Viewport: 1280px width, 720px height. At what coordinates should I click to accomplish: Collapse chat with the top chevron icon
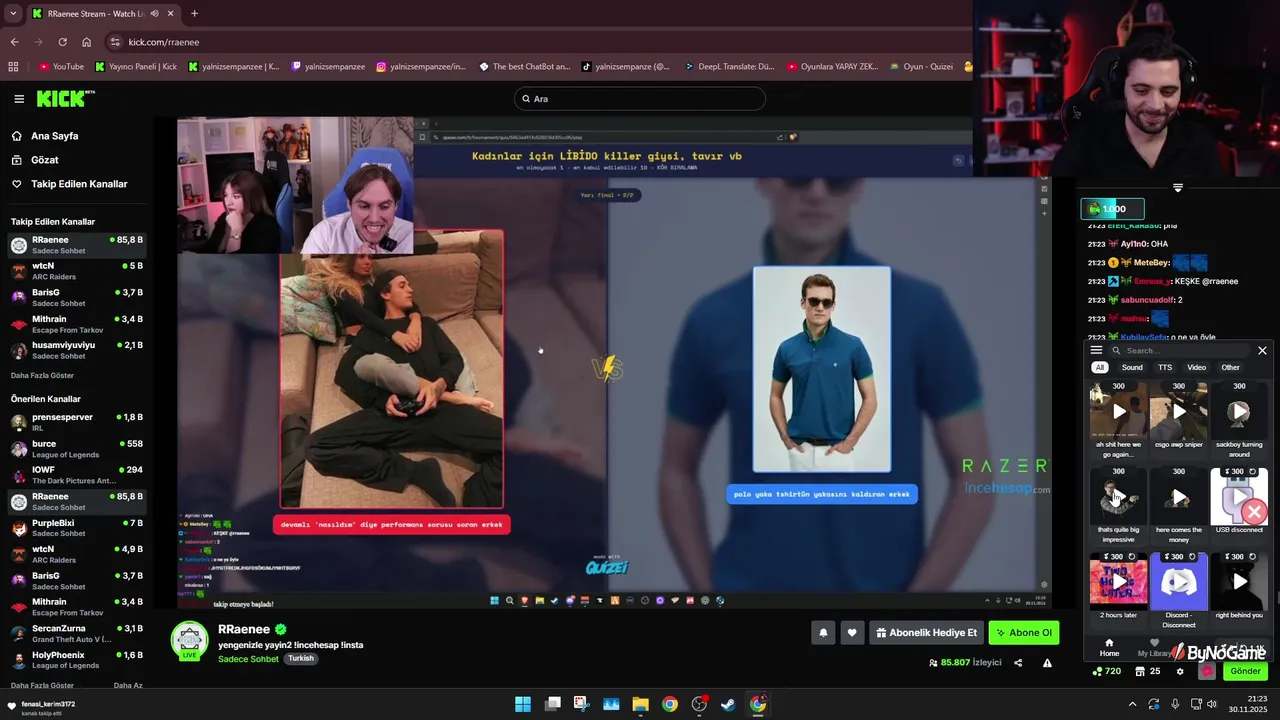[1177, 188]
